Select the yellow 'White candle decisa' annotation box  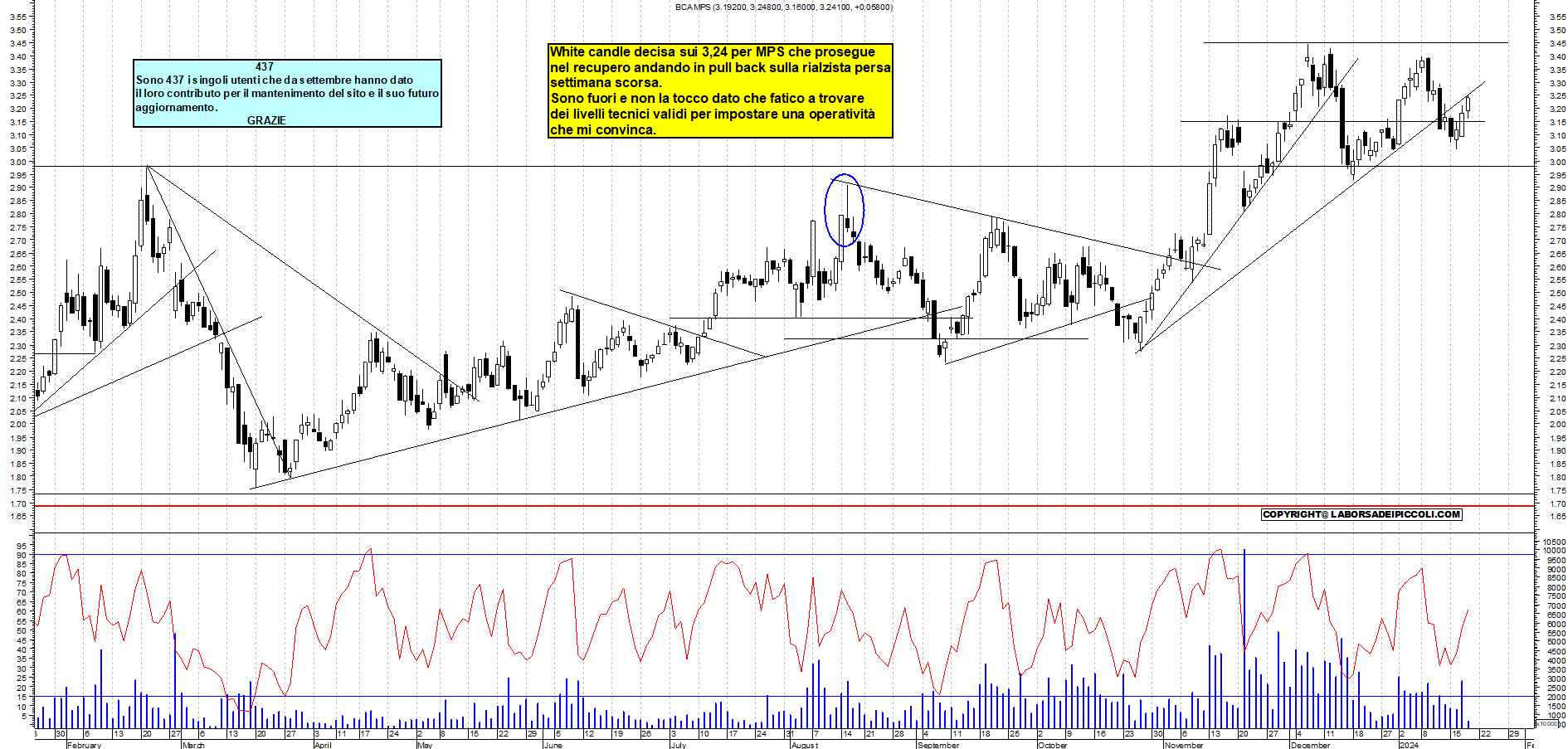coord(720,90)
